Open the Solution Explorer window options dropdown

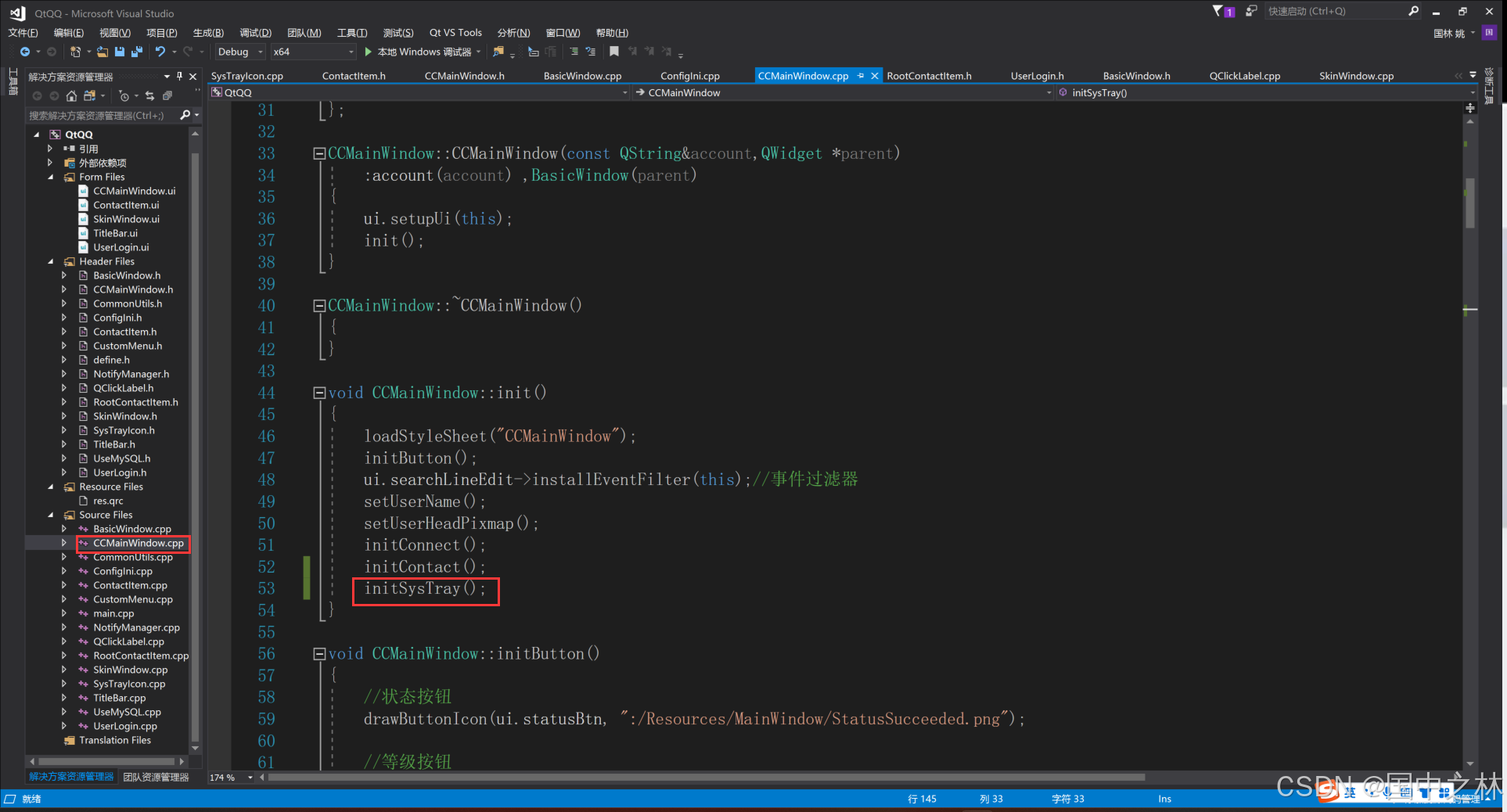click(167, 76)
